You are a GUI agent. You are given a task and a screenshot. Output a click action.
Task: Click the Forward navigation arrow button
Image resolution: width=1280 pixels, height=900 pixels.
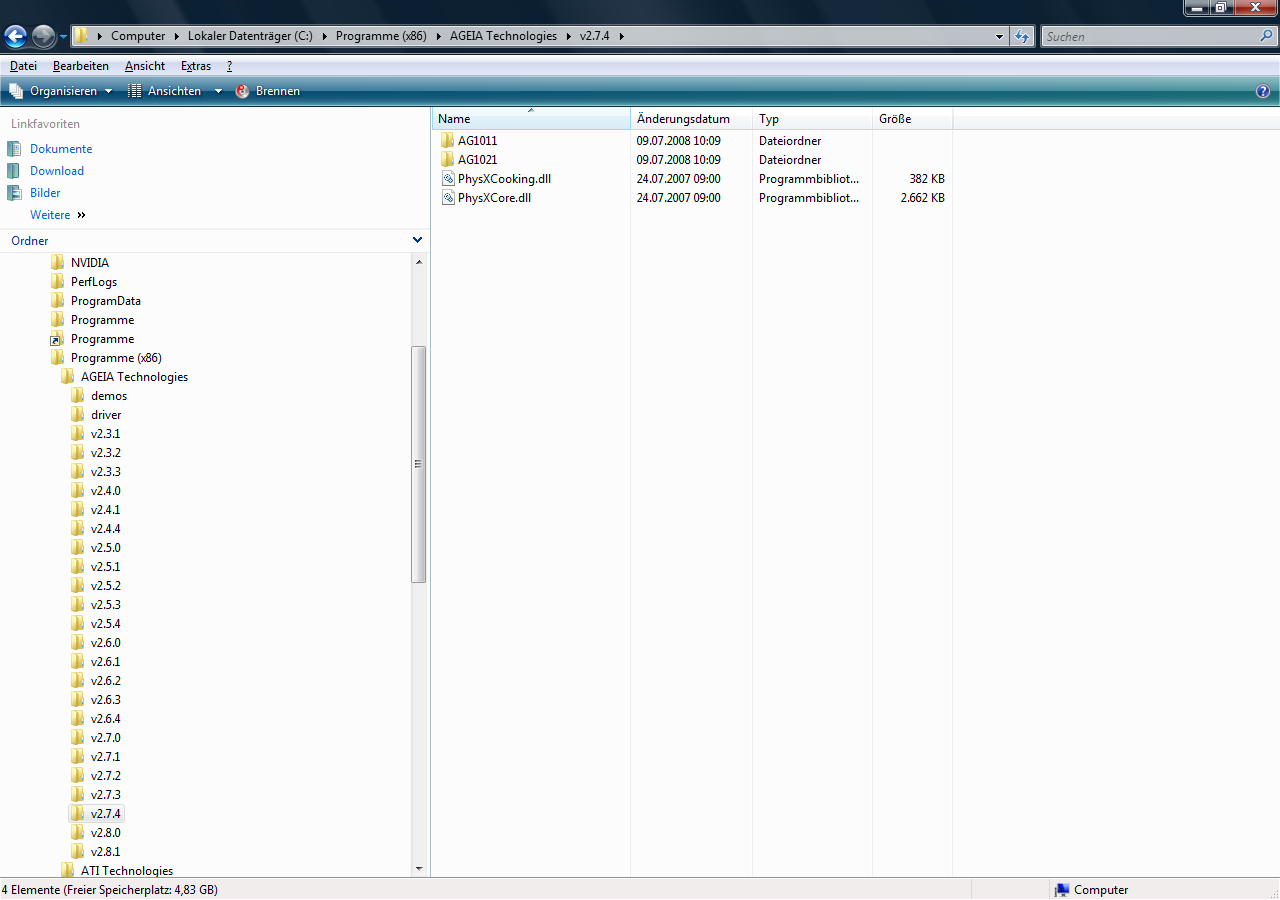(43, 37)
